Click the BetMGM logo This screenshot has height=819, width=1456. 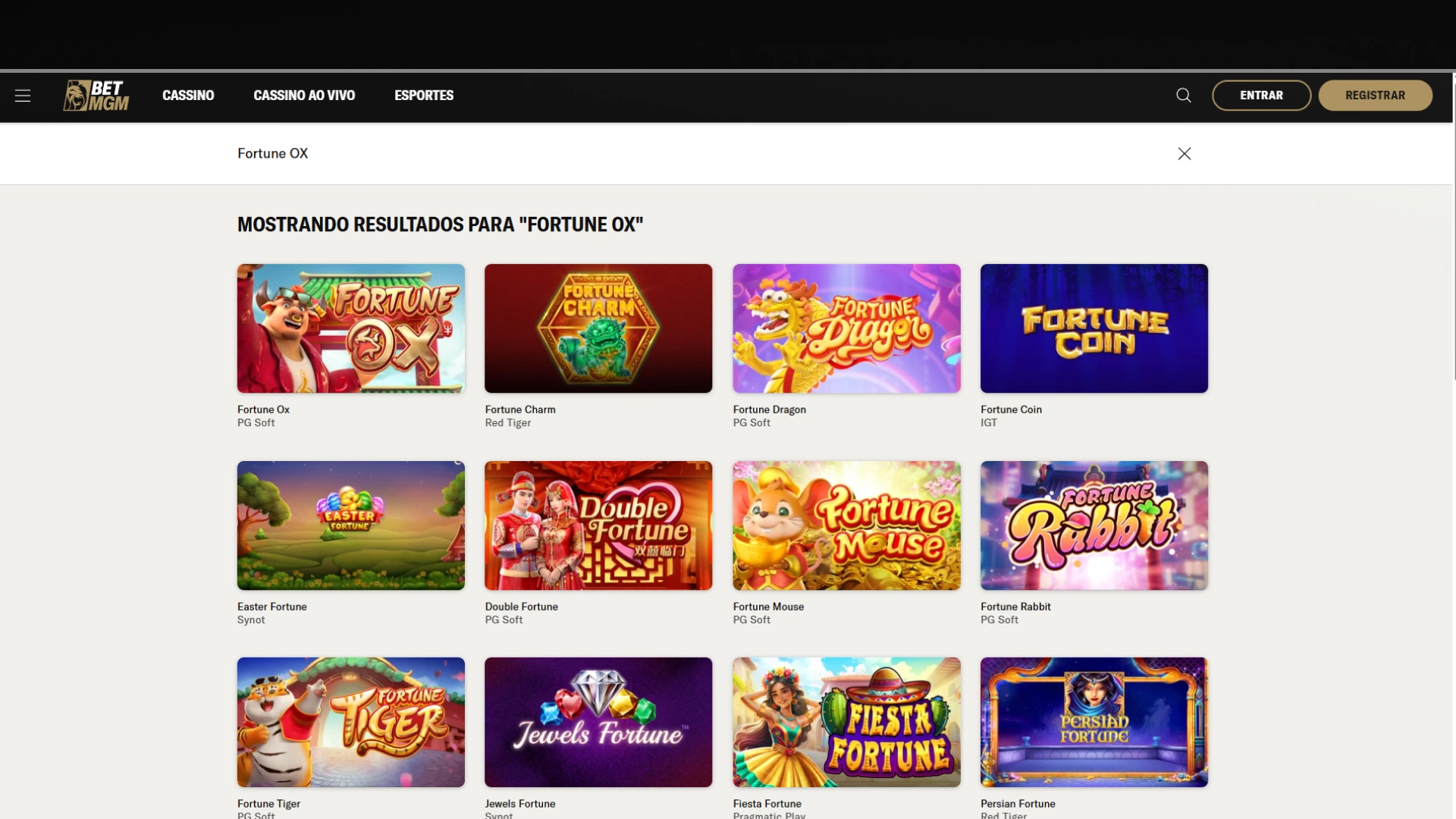[96, 96]
